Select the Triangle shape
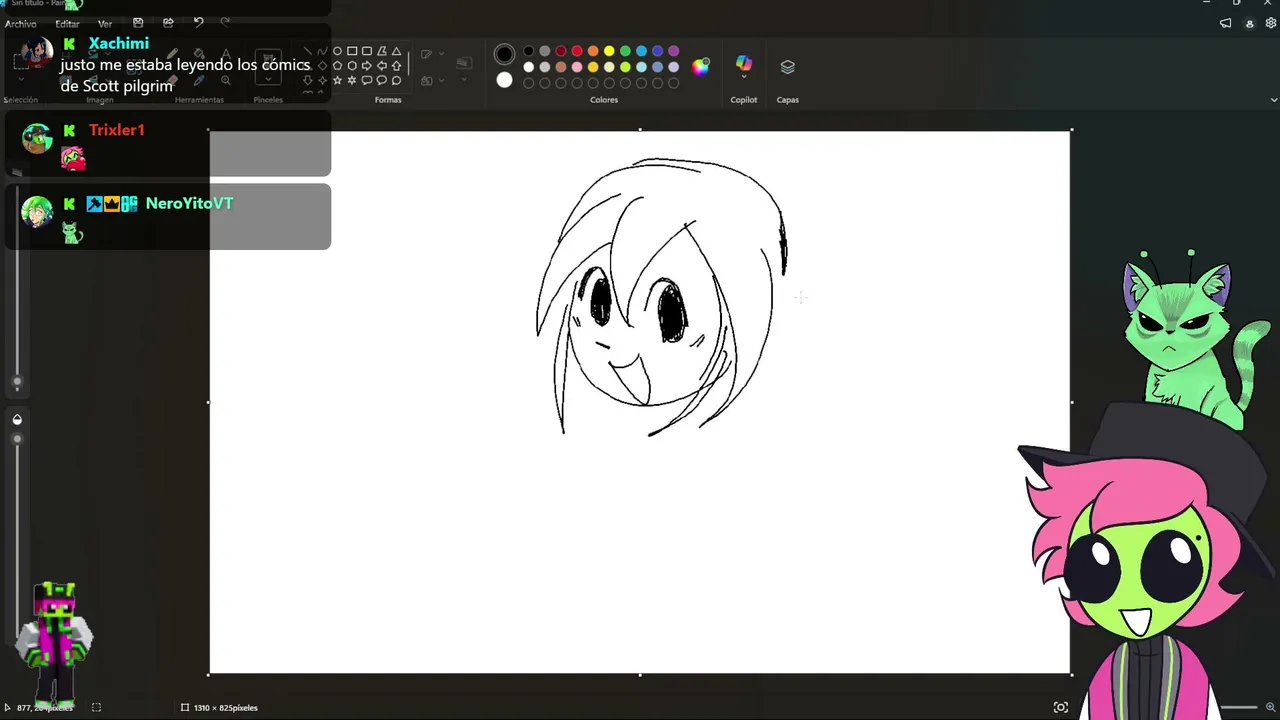Screen dimensions: 1280x720 point(396,51)
